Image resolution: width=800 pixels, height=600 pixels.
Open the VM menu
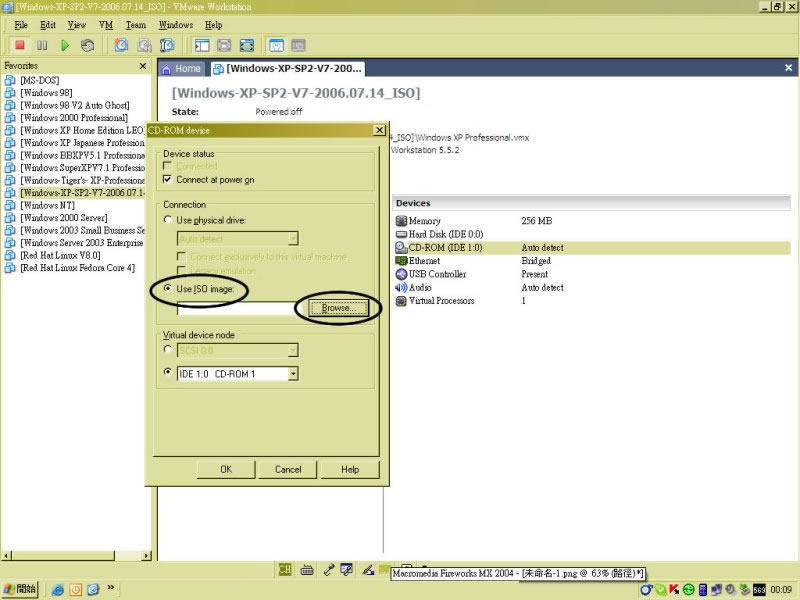click(x=106, y=25)
